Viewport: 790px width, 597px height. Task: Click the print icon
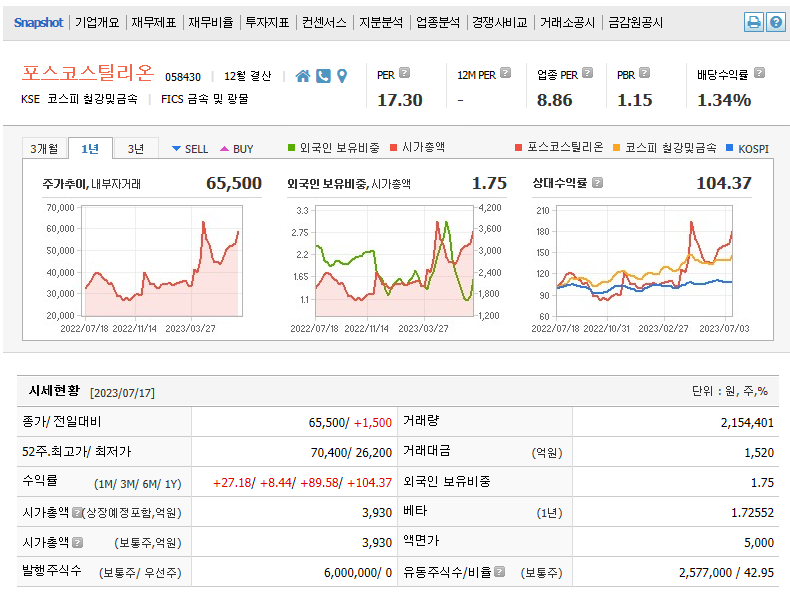tap(754, 22)
